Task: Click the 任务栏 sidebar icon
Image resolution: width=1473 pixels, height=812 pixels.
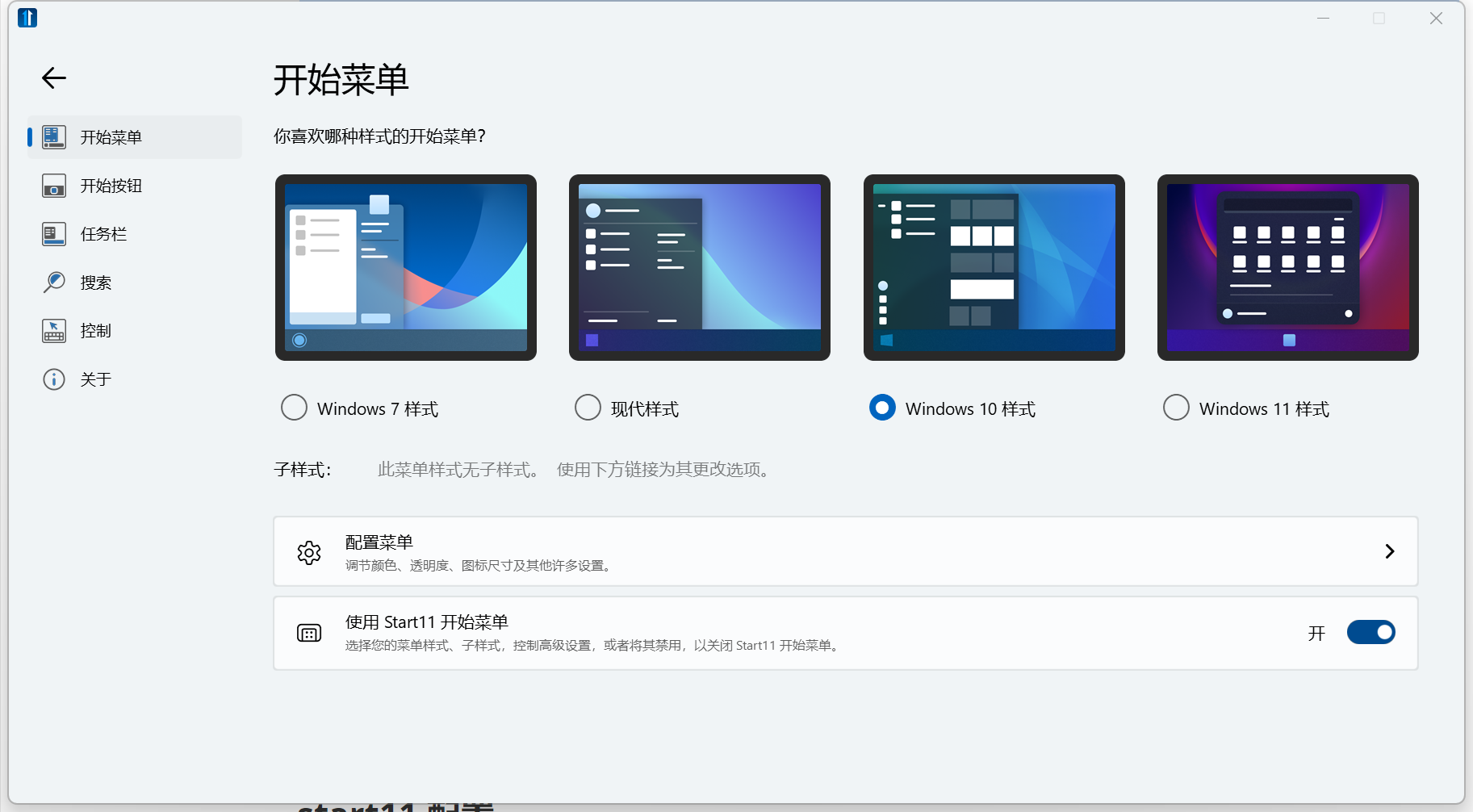Action: (x=54, y=234)
